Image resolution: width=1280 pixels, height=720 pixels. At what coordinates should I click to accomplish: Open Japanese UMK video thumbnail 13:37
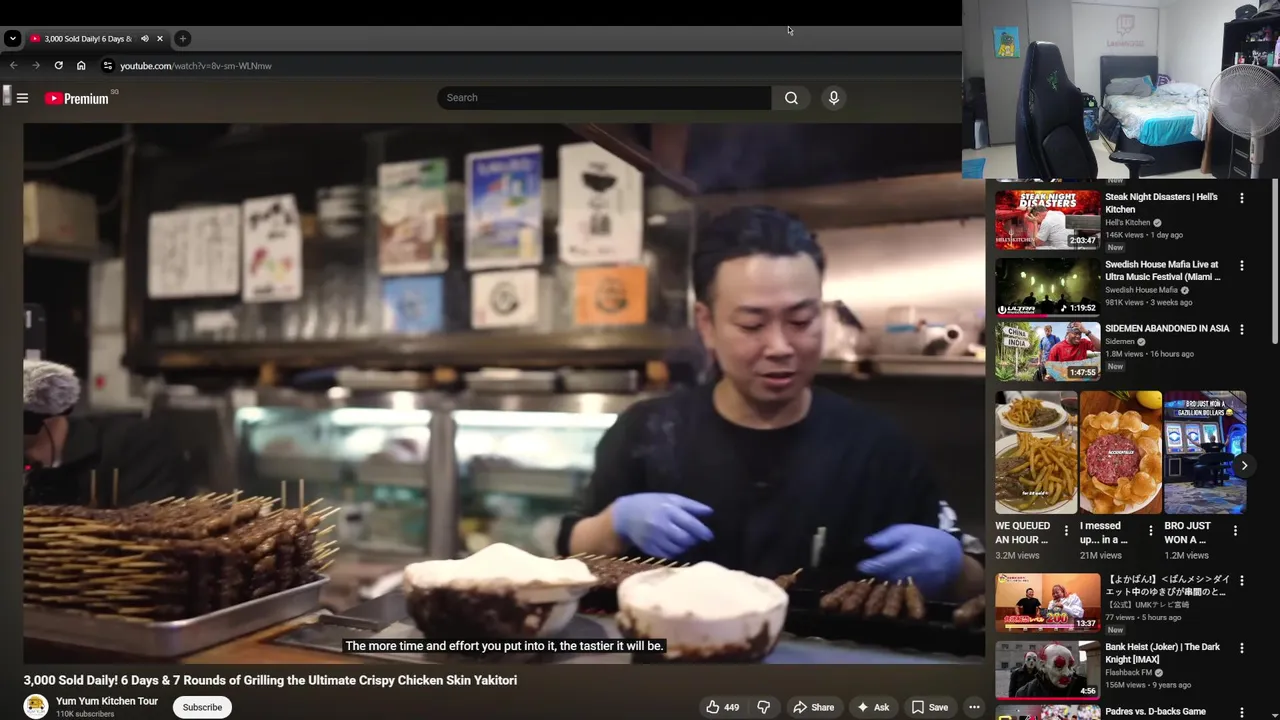(1047, 602)
